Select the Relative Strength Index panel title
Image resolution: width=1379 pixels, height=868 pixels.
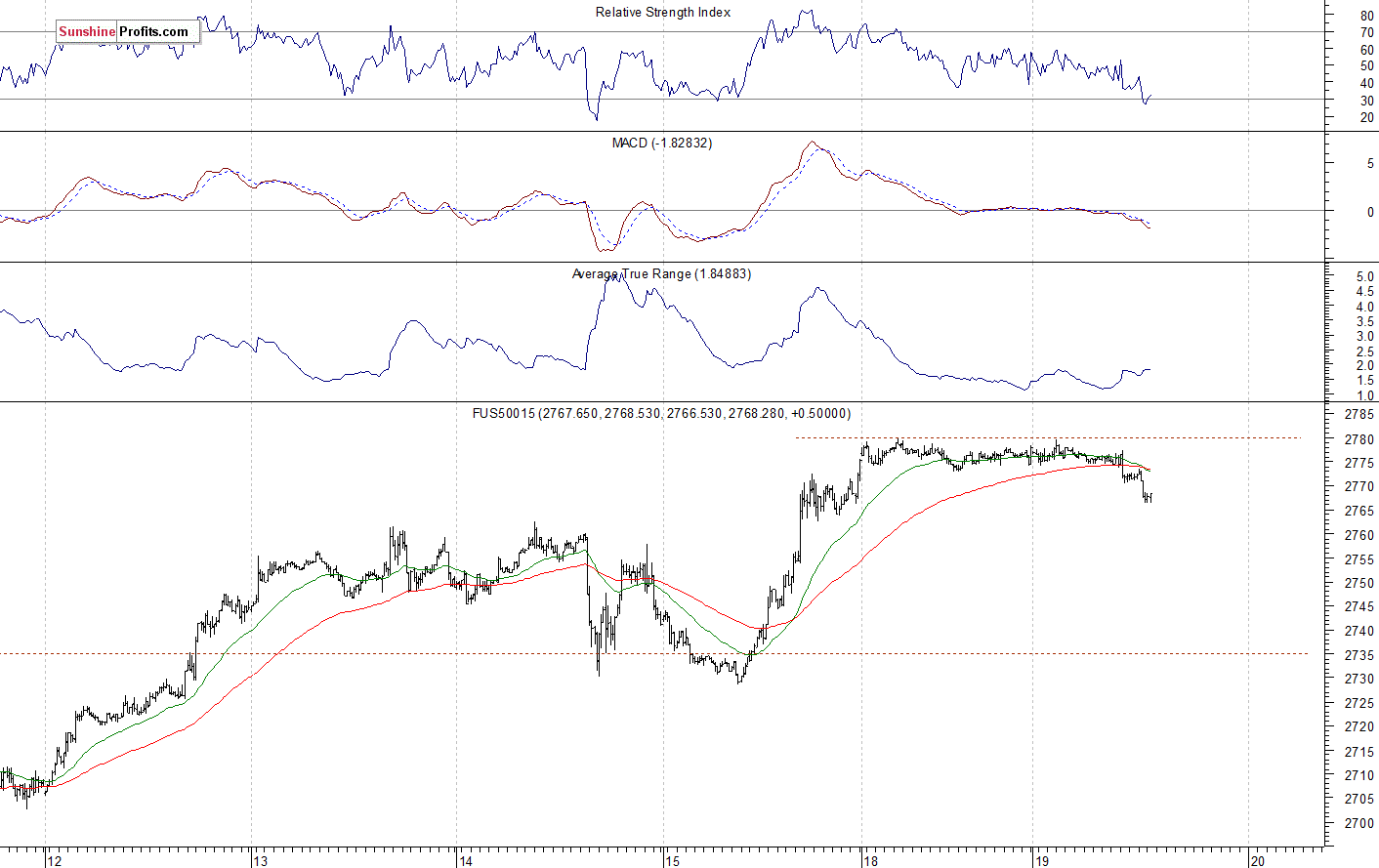[x=663, y=13]
